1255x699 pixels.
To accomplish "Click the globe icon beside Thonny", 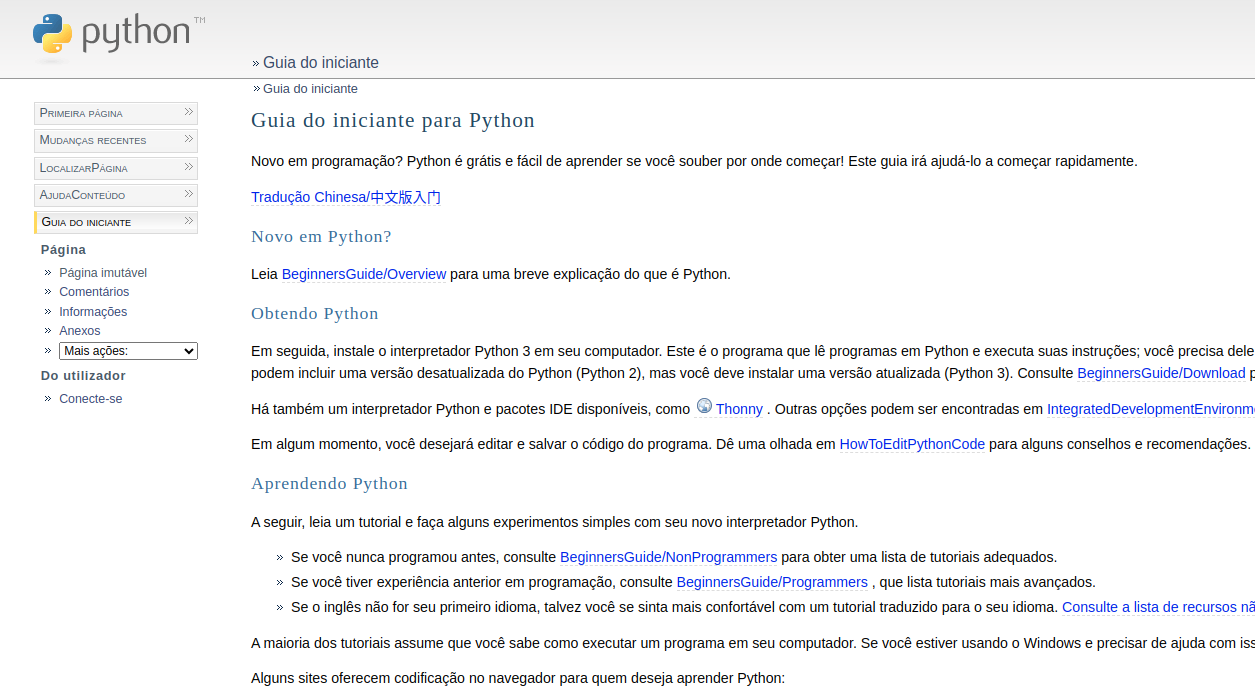I will pyautogui.click(x=703, y=407).
